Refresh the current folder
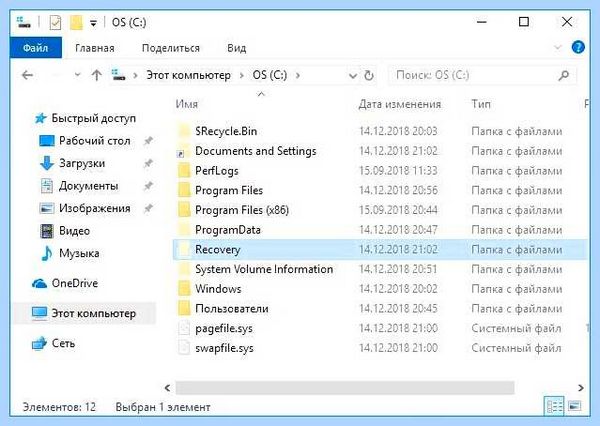The height and width of the screenshot is (426, 600). pos(369,75)
